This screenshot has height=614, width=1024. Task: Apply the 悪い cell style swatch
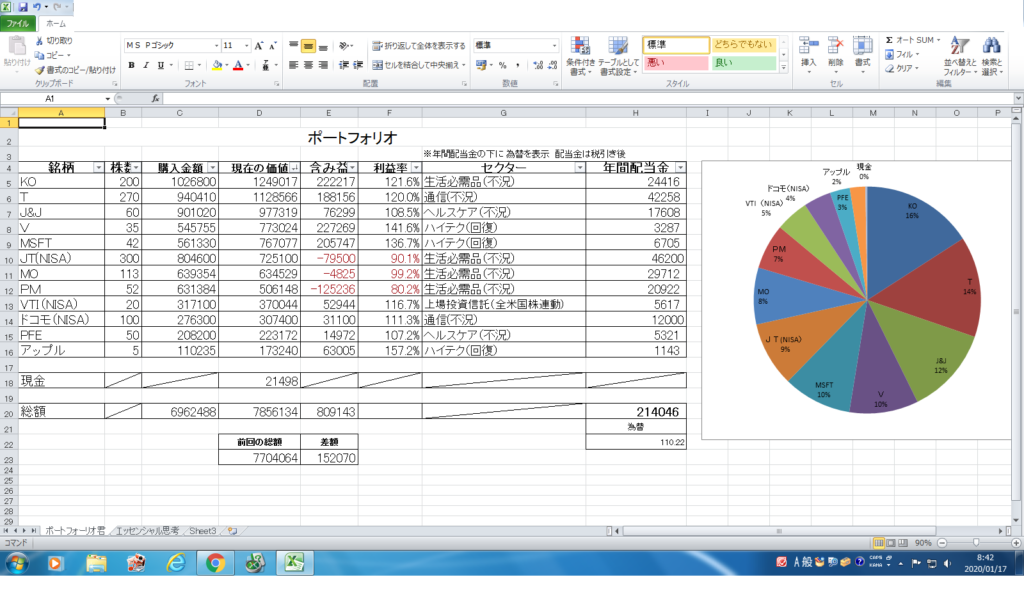675,63
